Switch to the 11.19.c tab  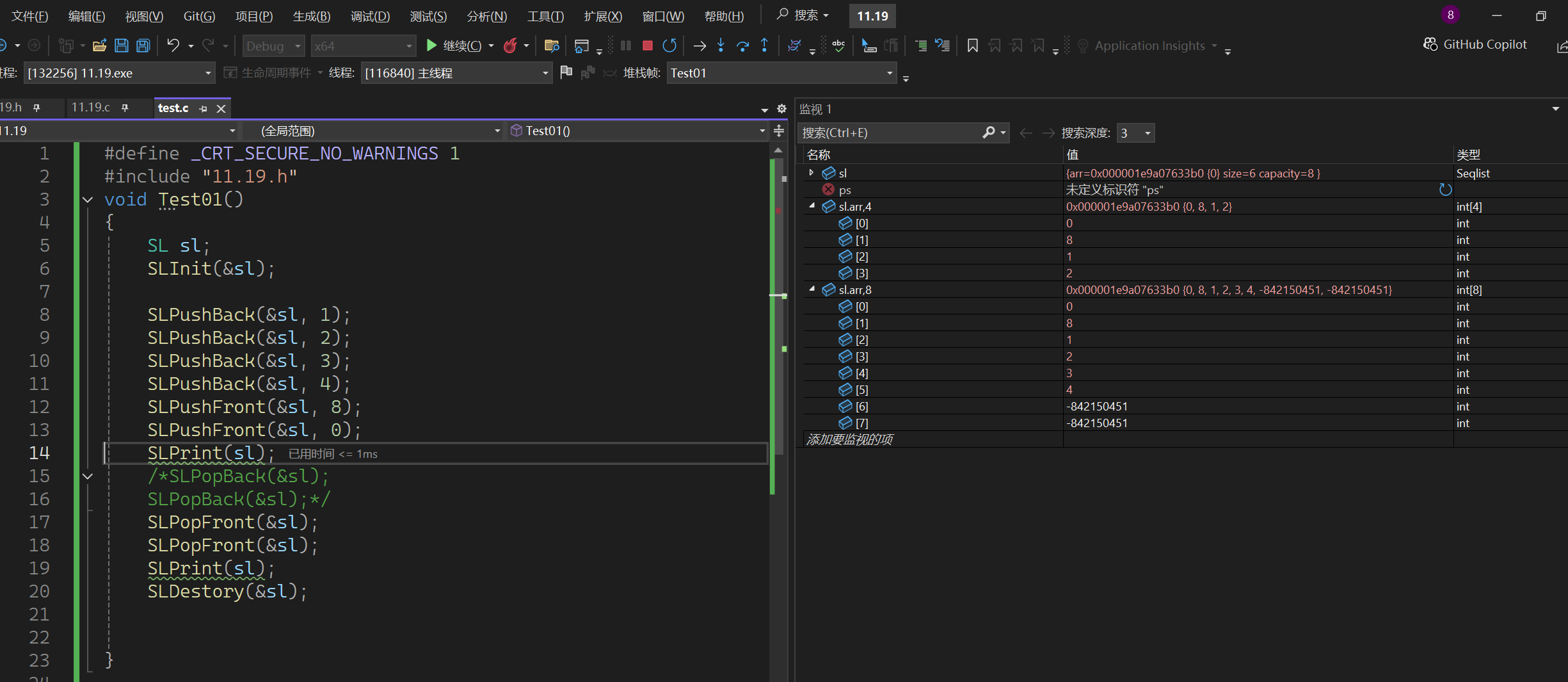pos(91,108)
